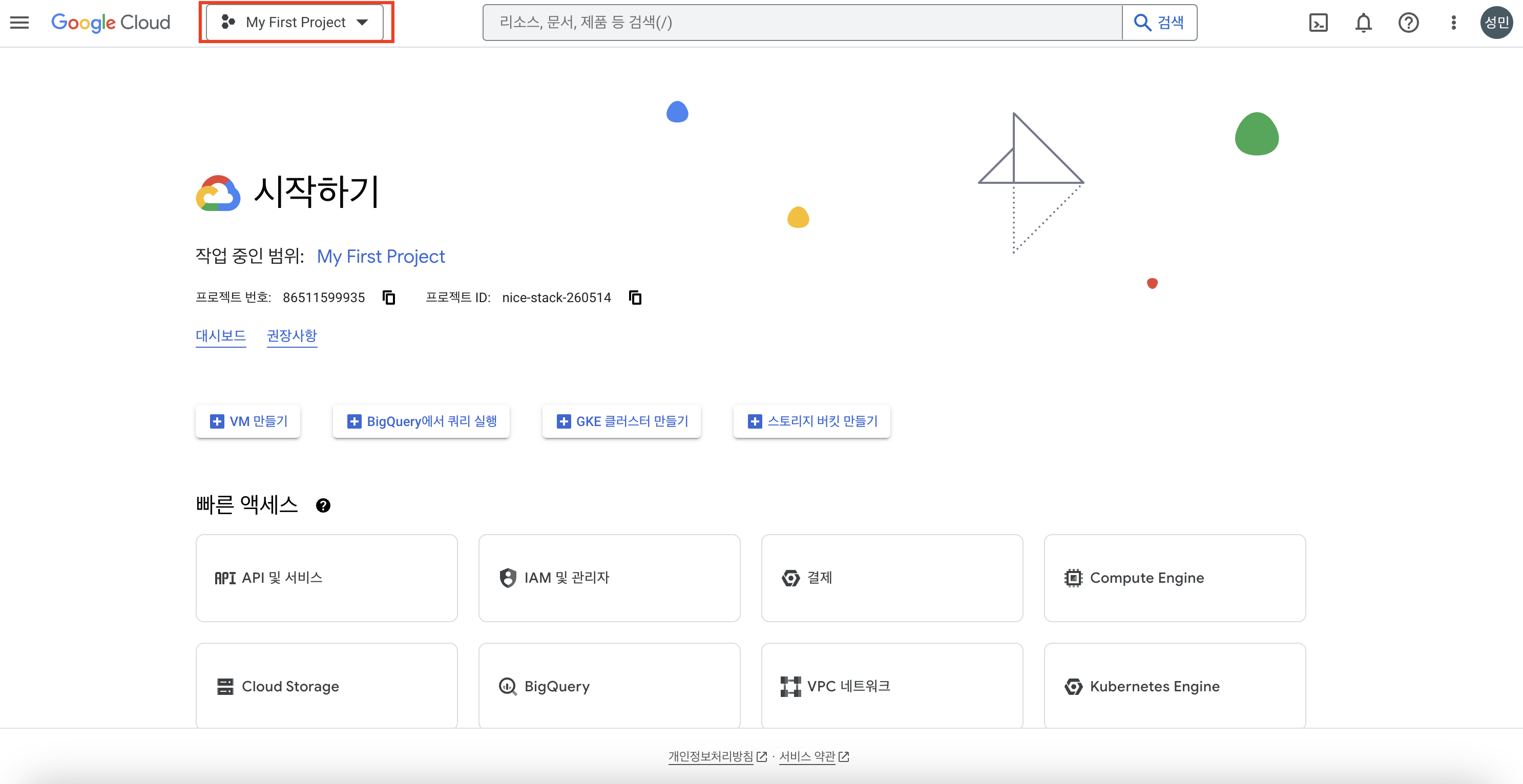Image resolution: width=1523 pixels, height=784 pixels.
Task: Open the VPC 네트워크 card
Action: [x=891, y=686]
